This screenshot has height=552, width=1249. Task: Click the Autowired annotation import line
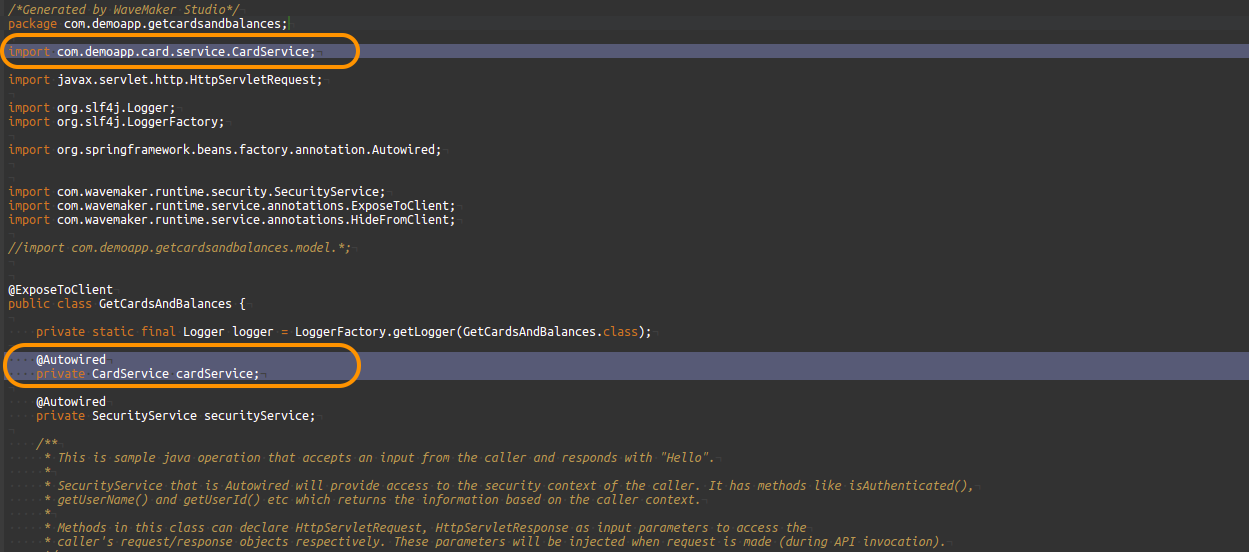point(224,150)
